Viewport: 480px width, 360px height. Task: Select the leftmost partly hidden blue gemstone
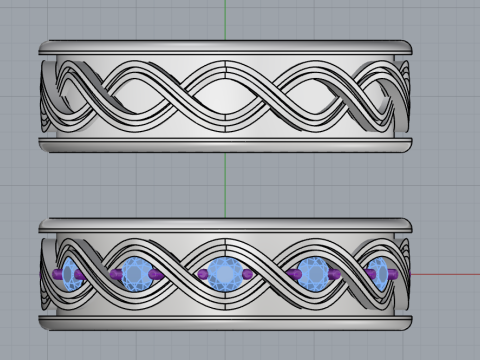click(71, 275)
